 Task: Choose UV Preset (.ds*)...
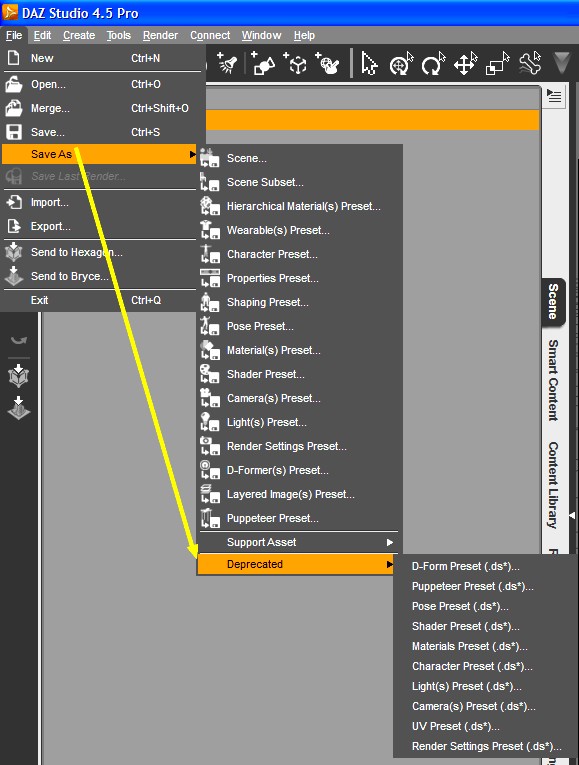[x=485, y=726]
